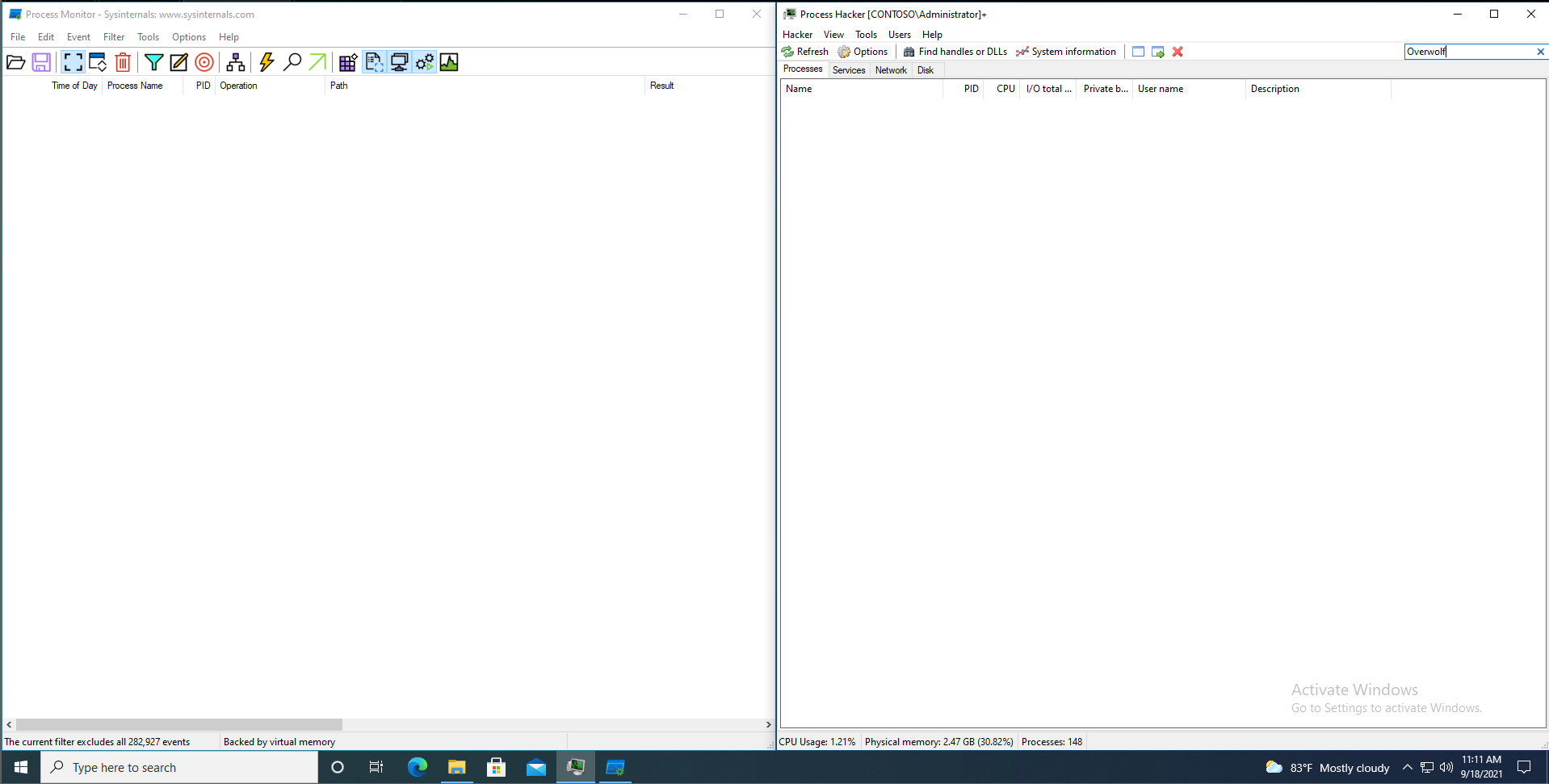The width and height of the screenshot is (1549, 784).
Task: Click Find handles or DLLs button
Action: pyautogui.click(x=955, y=52)
